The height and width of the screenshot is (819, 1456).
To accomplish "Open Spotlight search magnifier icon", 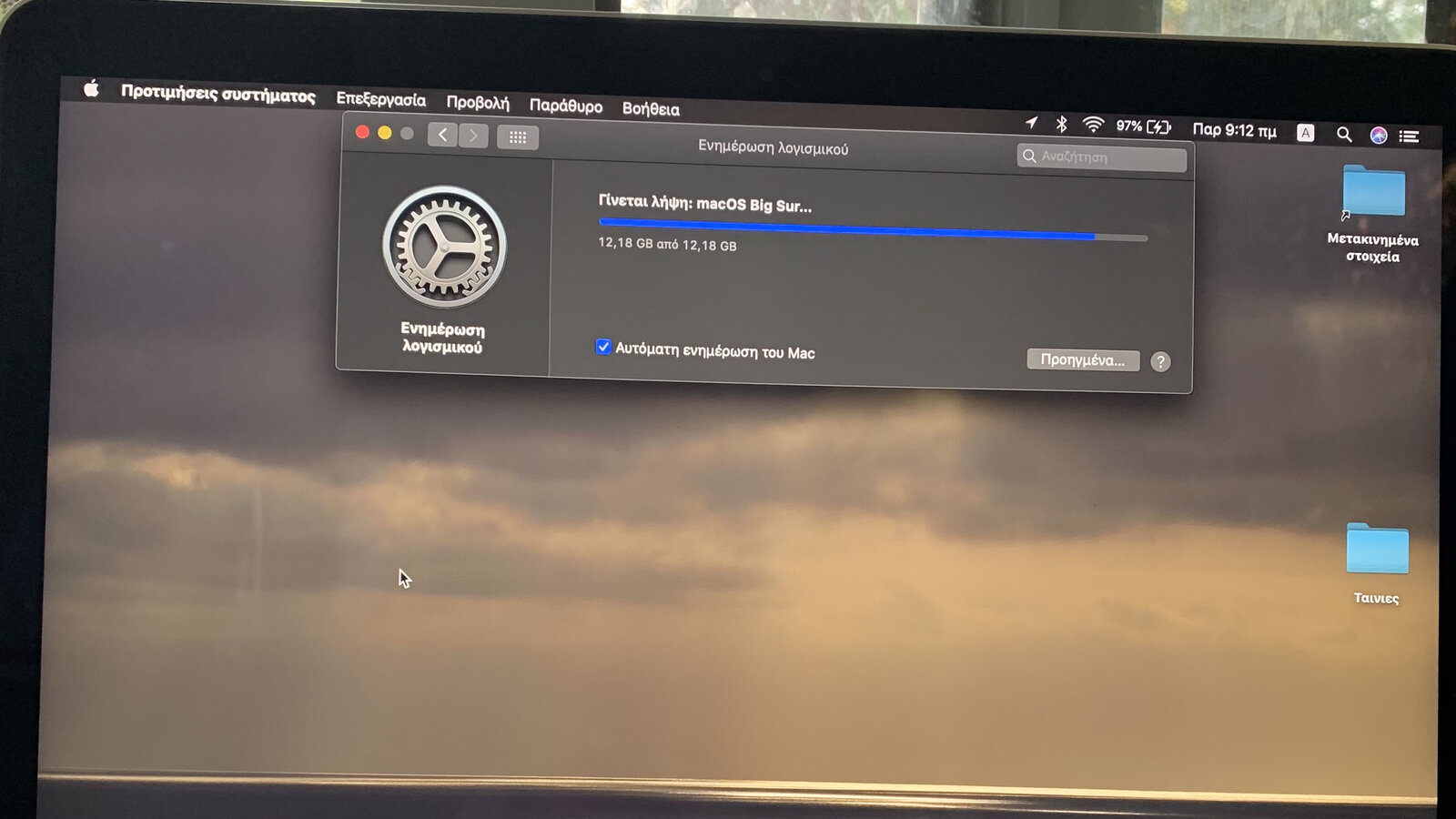I will click(1344, 135).
